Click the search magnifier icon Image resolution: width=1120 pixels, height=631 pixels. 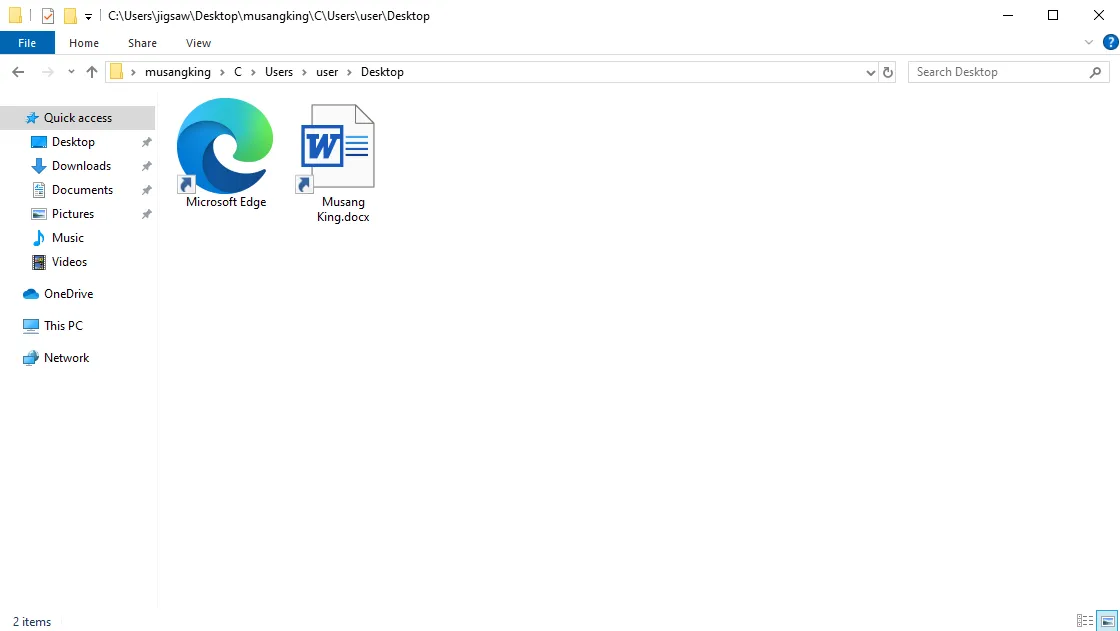[1095, 72]
